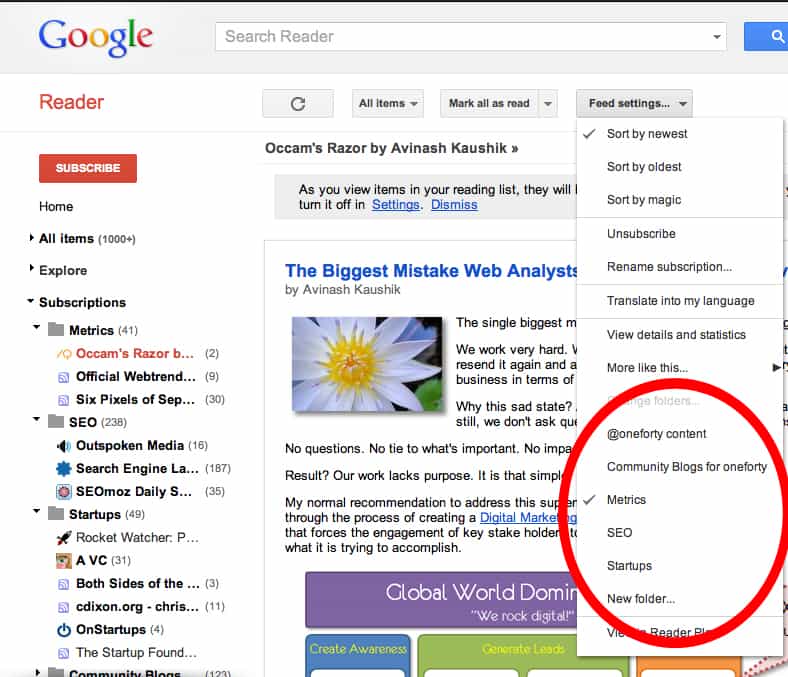Viewport: 788px width, 677px height.
Task: Click Create Awareness box in diagram
Action: pos(358,656)
